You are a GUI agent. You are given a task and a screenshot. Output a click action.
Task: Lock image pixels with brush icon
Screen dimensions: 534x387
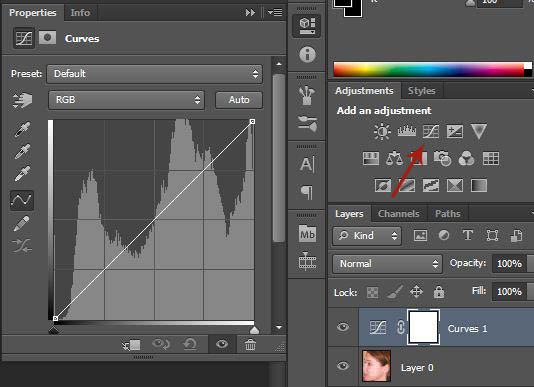(x=395, y=292)
